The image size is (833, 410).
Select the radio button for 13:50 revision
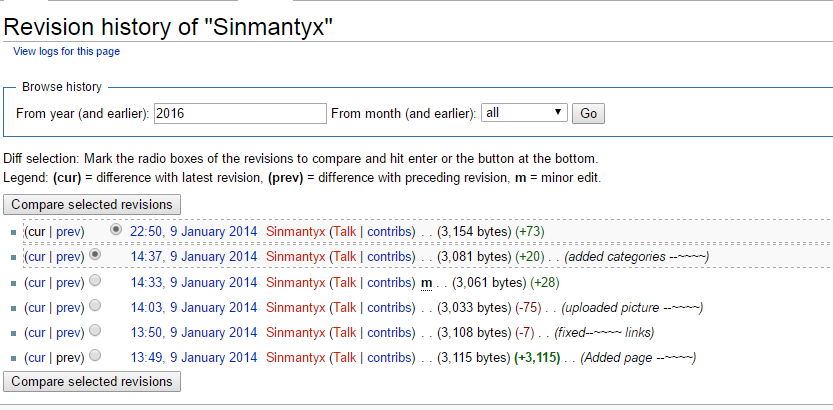tap(95, 330)
